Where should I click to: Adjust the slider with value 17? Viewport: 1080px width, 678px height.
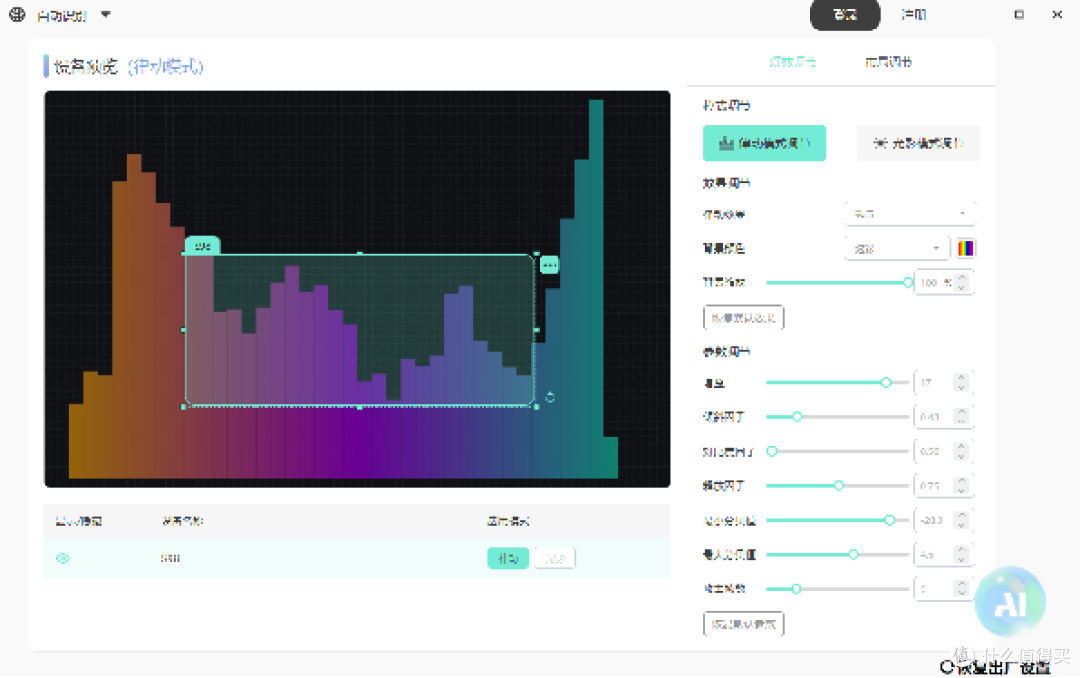[838, 382]
